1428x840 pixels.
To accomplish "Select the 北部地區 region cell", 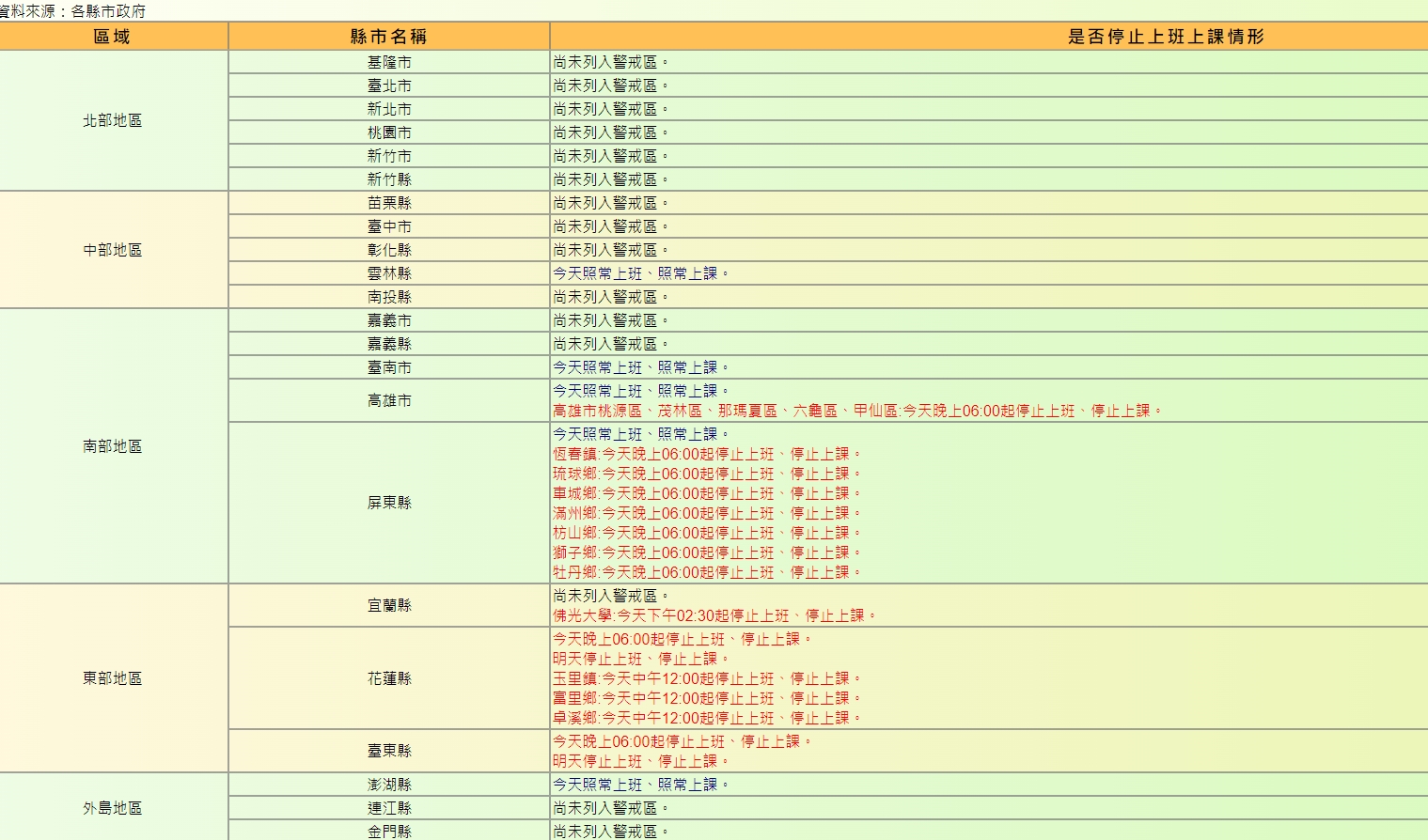I will click(113, 120).
